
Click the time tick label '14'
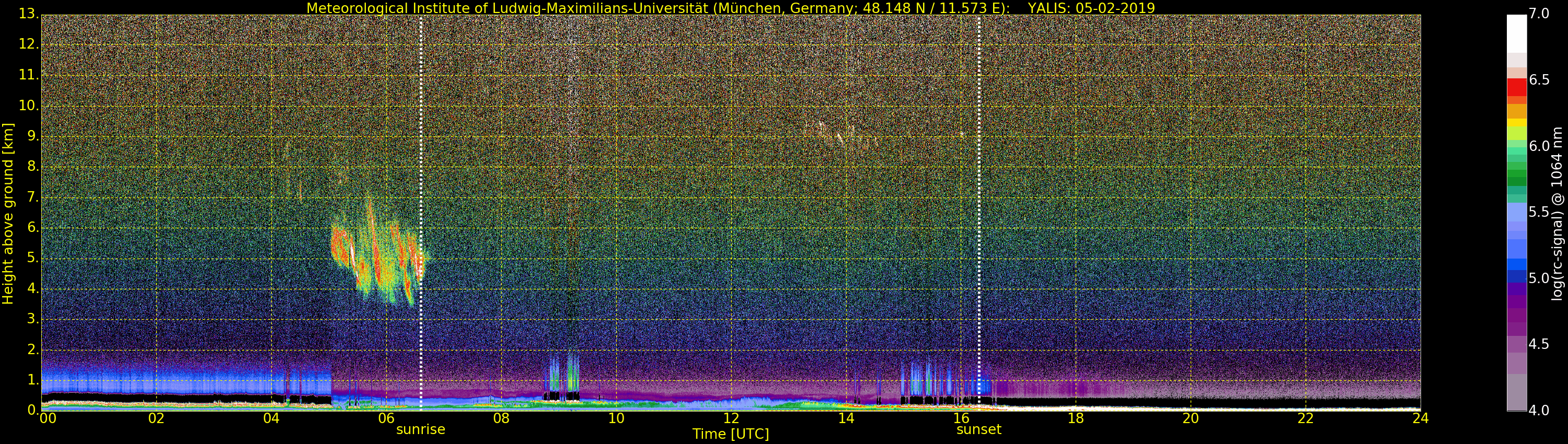tap(846, 418)
